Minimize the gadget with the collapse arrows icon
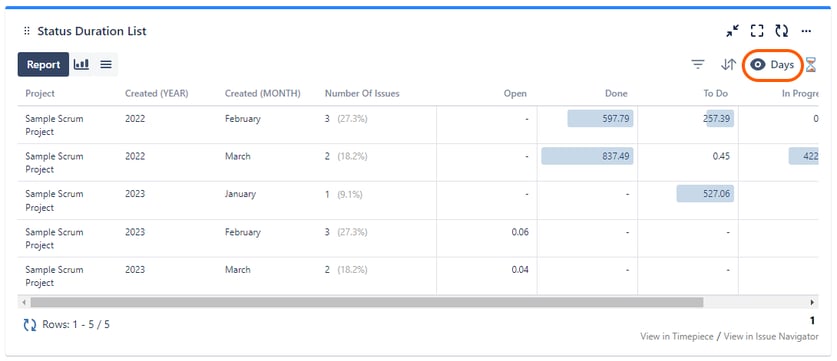The width and height of the screenshot is (837, 361). pos(732,31)
